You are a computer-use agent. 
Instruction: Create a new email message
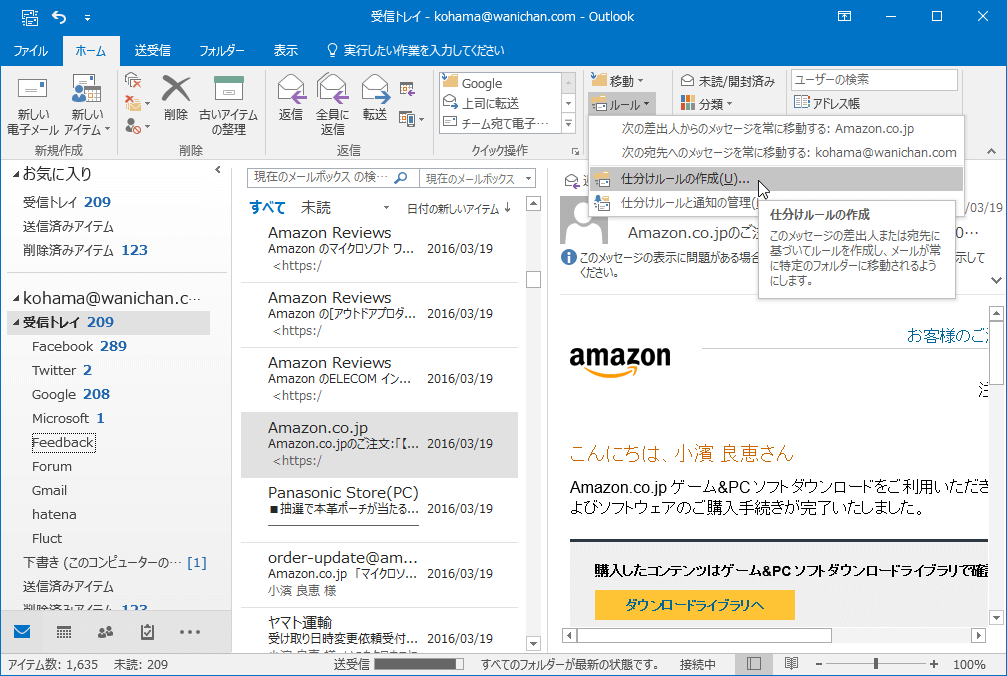coord(33,105)
